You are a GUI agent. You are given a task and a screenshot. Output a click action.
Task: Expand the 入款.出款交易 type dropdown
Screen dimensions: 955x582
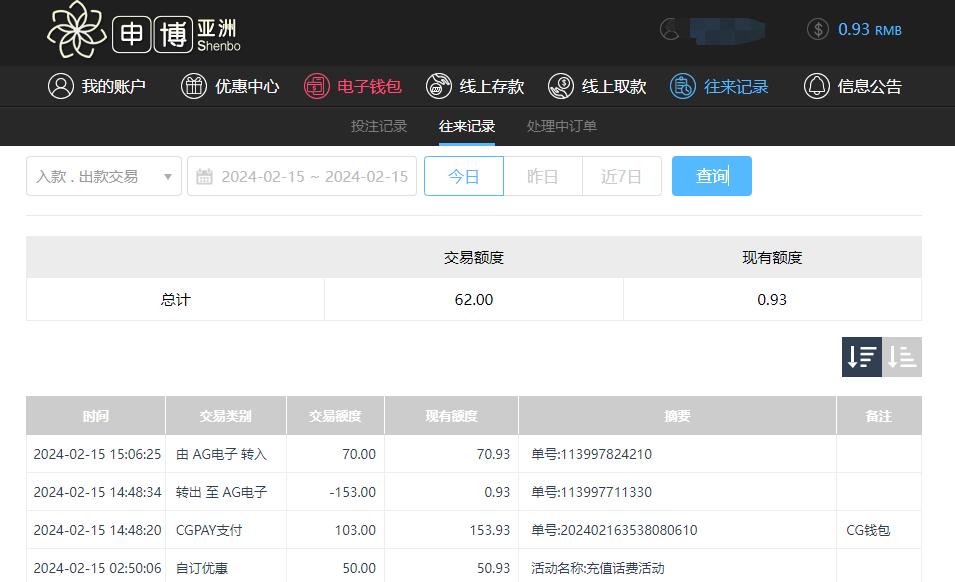pyautogui.click(x=104, y=176)
